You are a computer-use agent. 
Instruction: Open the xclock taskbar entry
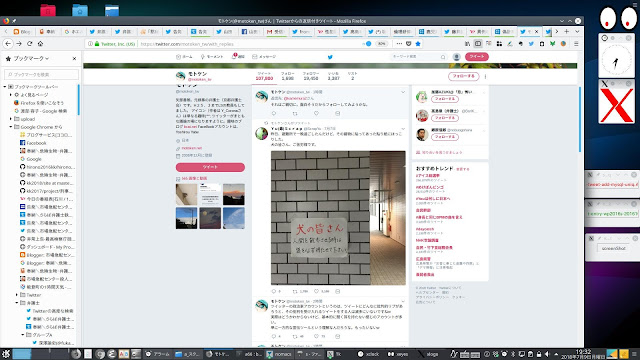[369, 354]
